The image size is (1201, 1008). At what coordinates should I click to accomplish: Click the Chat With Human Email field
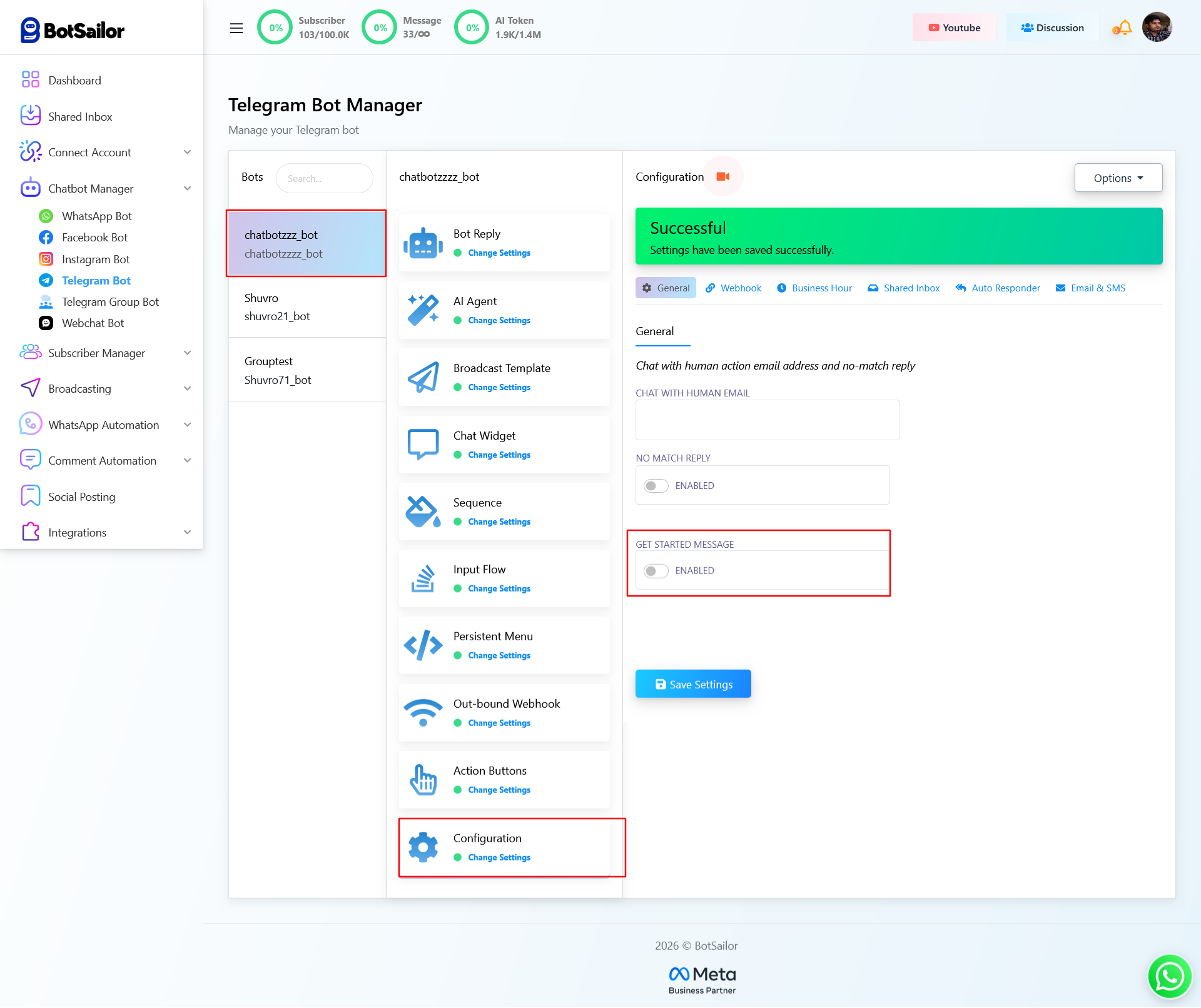(x=767, y=420)
